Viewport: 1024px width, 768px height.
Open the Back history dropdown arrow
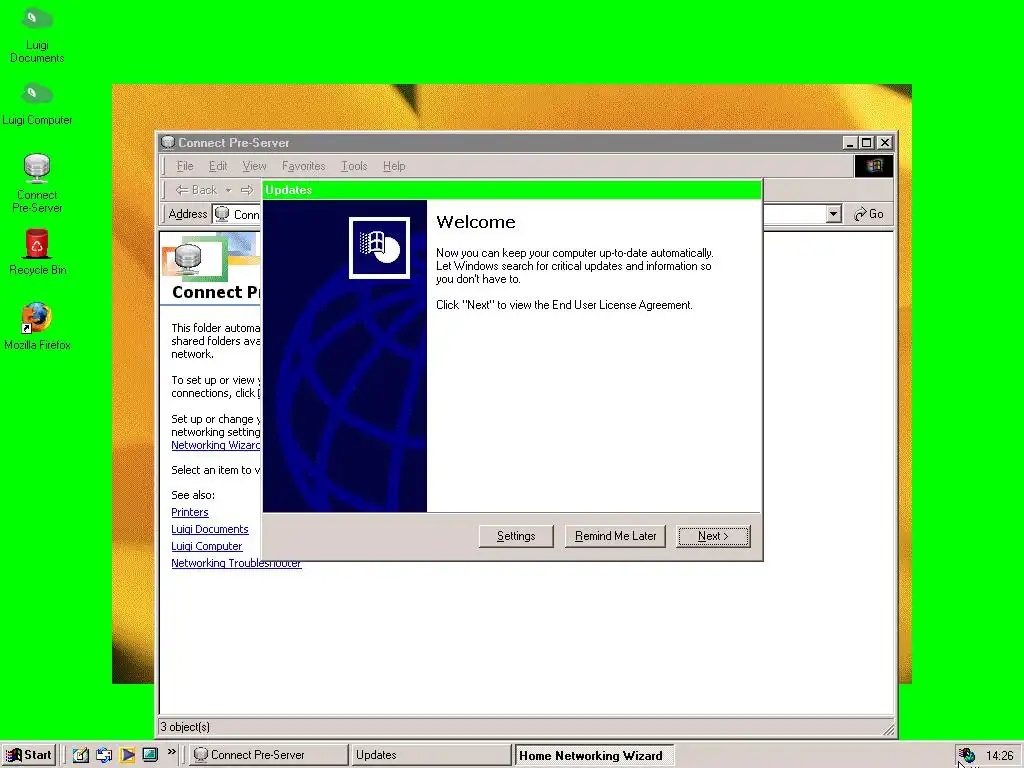pos(229,191)
